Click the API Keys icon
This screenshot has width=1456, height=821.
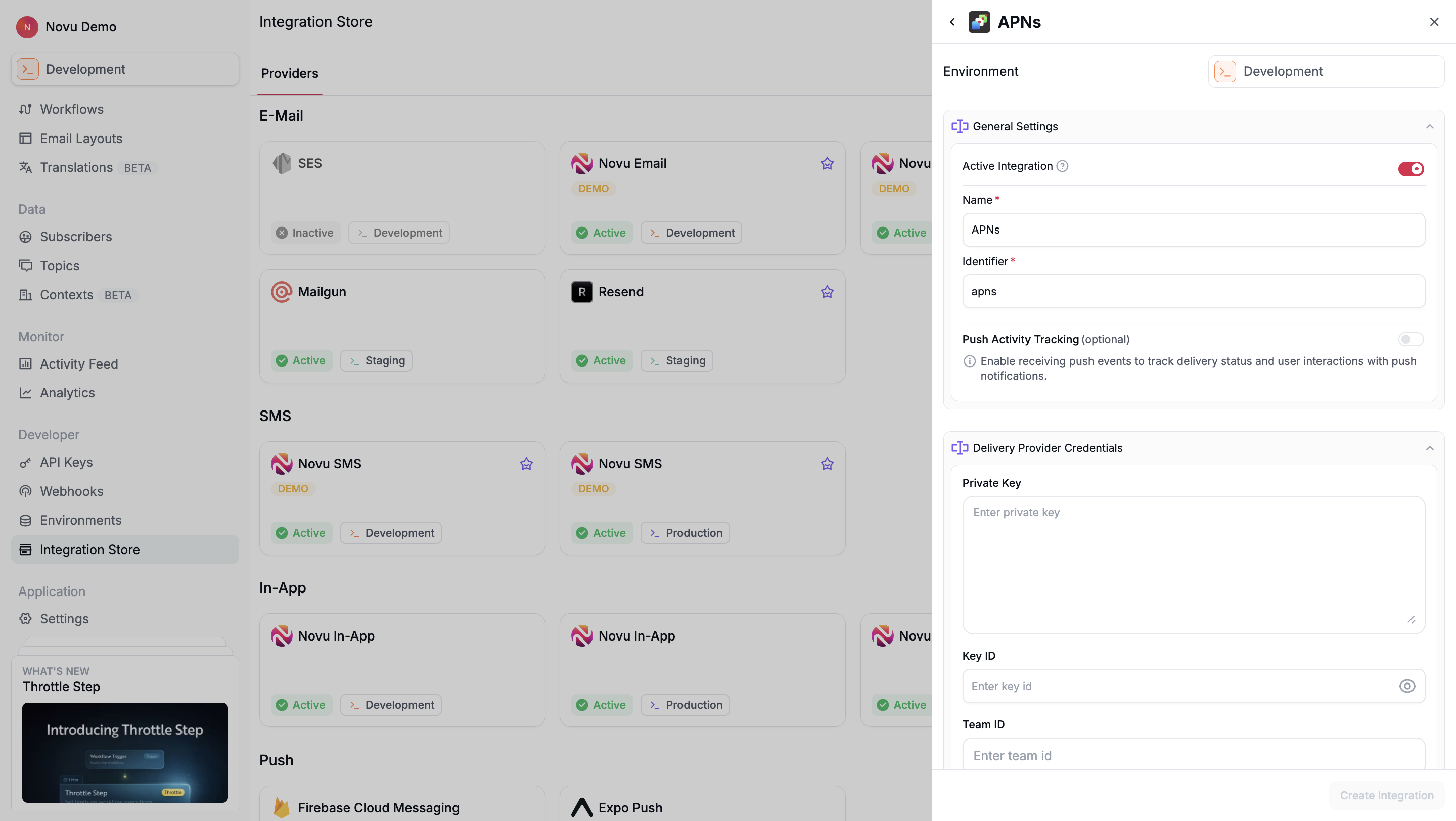27,462
